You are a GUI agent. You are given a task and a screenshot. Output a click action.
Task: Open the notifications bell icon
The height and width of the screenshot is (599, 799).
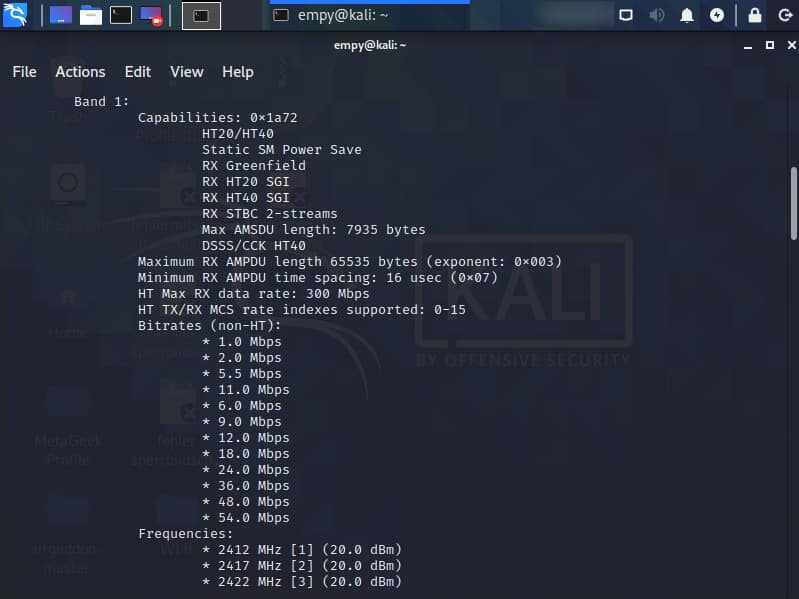[x=687, y=15]
